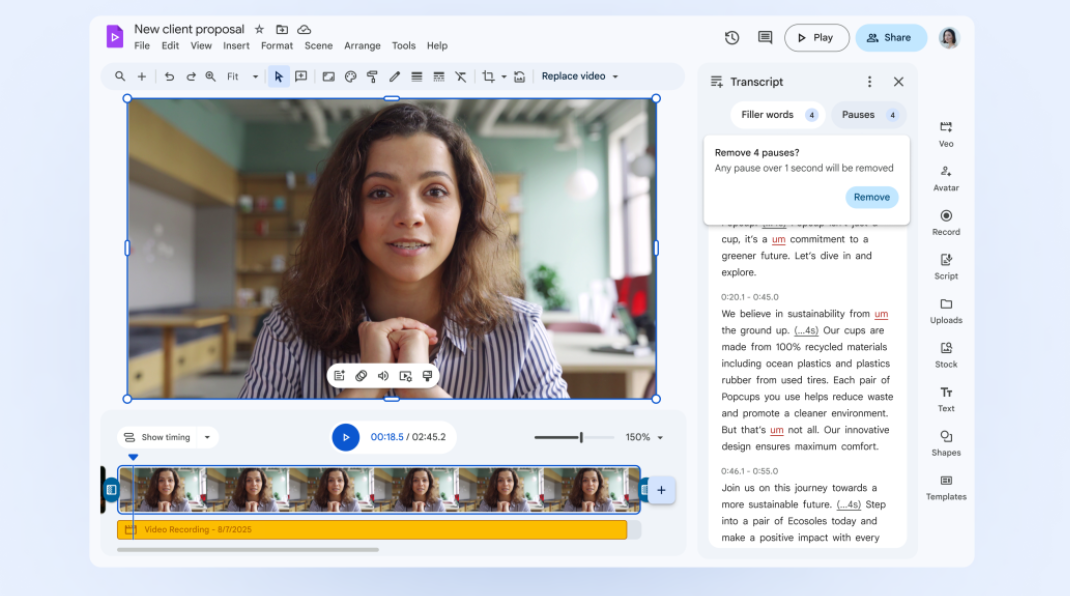Open version history clock icon

click(x=732, y=38)
